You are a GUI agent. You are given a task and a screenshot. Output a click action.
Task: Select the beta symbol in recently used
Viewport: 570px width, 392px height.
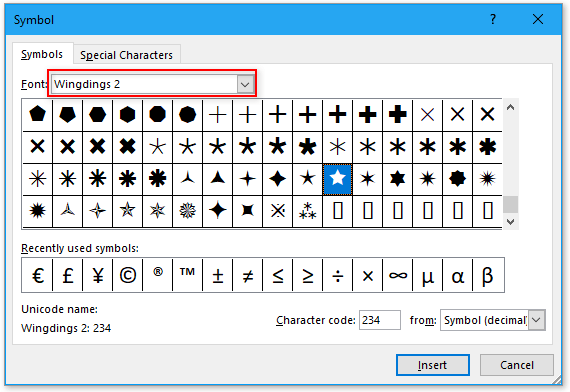pos(488,275)
